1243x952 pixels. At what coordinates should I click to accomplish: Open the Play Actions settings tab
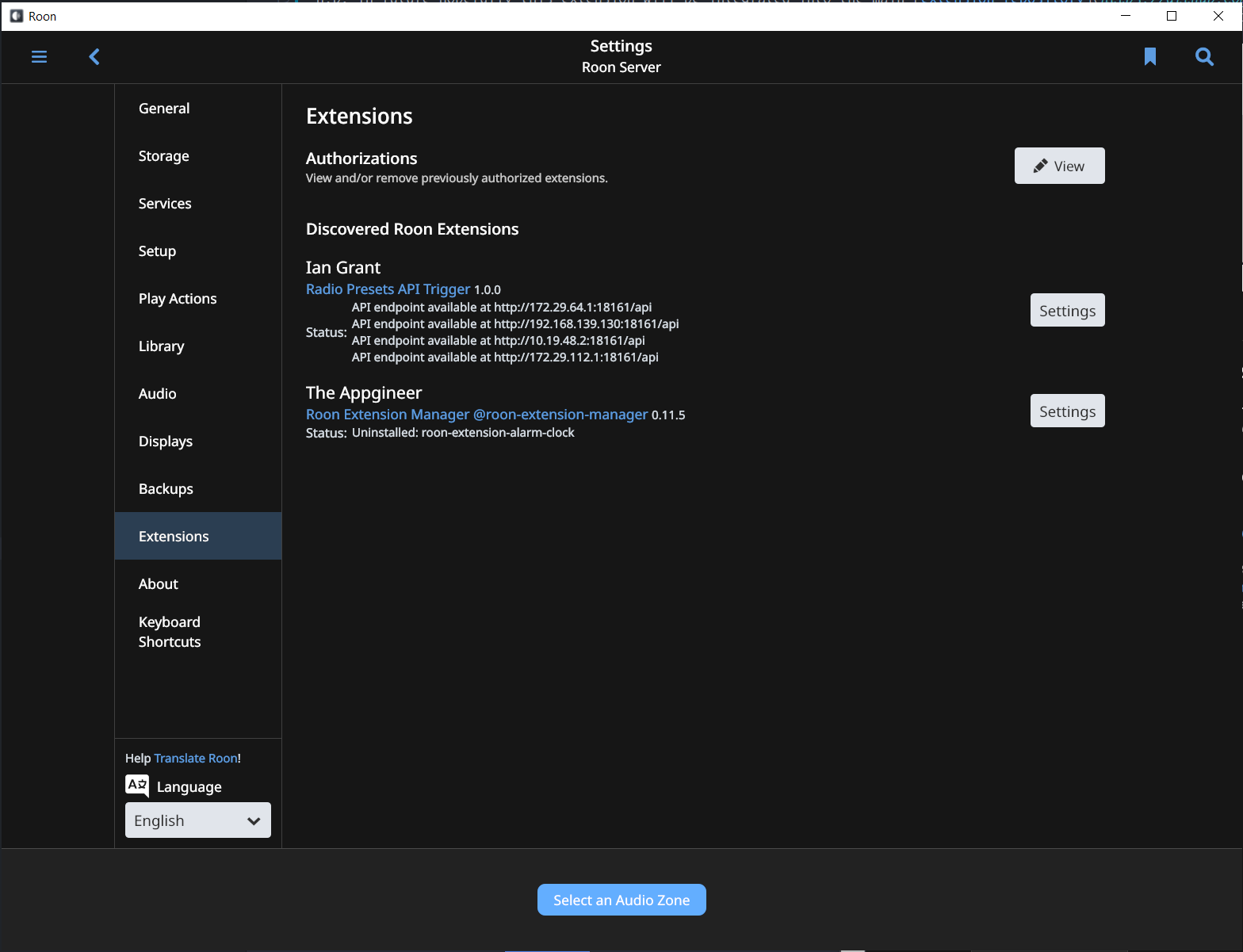click(198, 298)
